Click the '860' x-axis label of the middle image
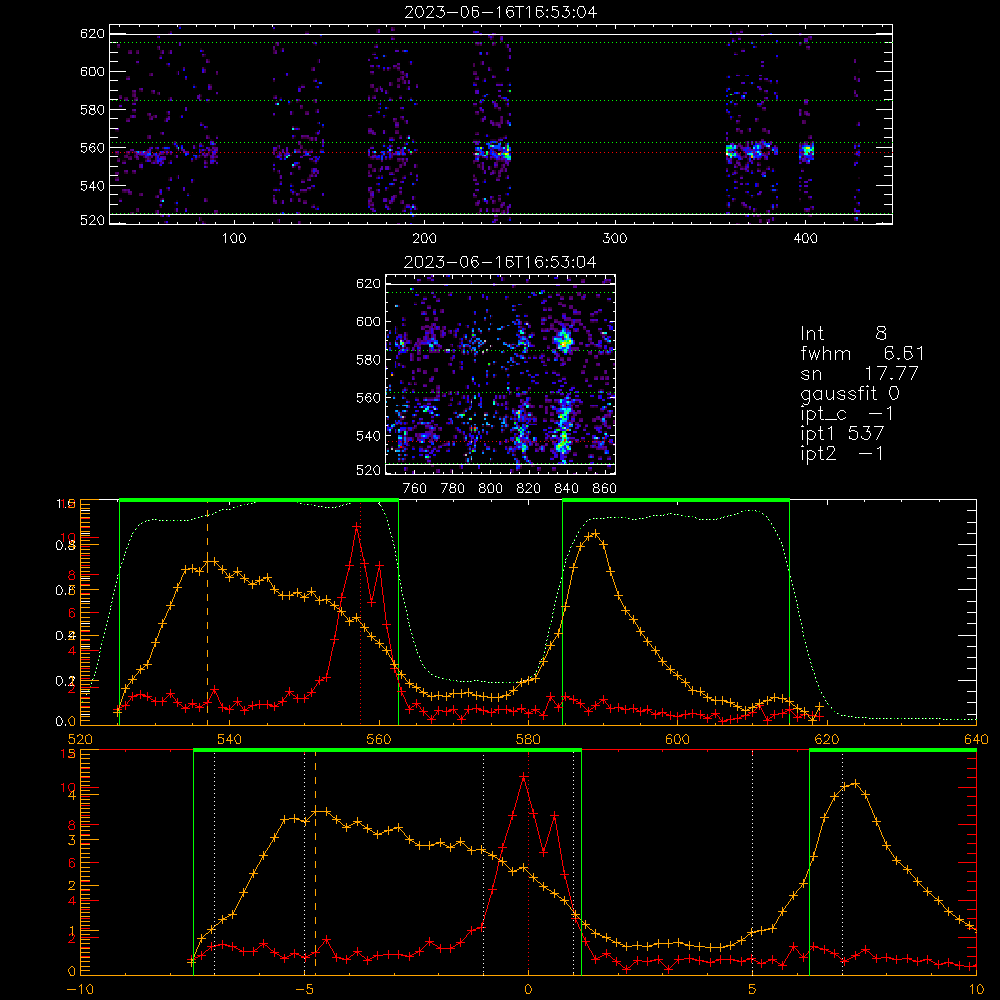 pyautogui.click(x=605, y=489)
